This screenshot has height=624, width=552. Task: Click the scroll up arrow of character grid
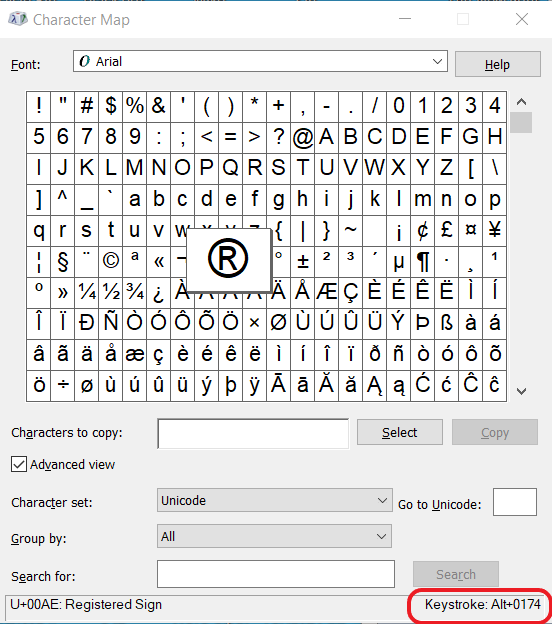(x=521, y=102)
